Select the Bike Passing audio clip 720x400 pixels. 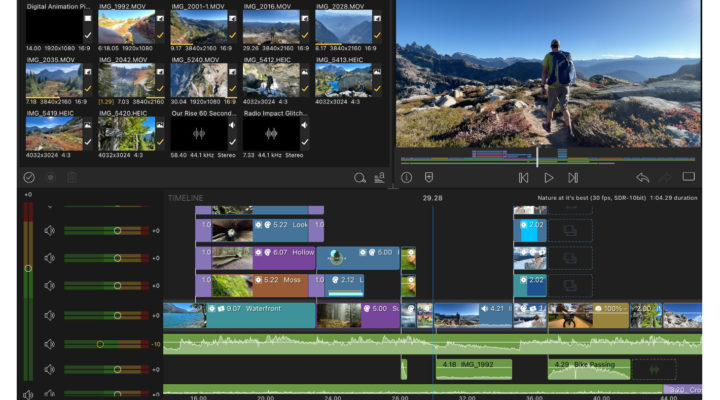point(589,369)
